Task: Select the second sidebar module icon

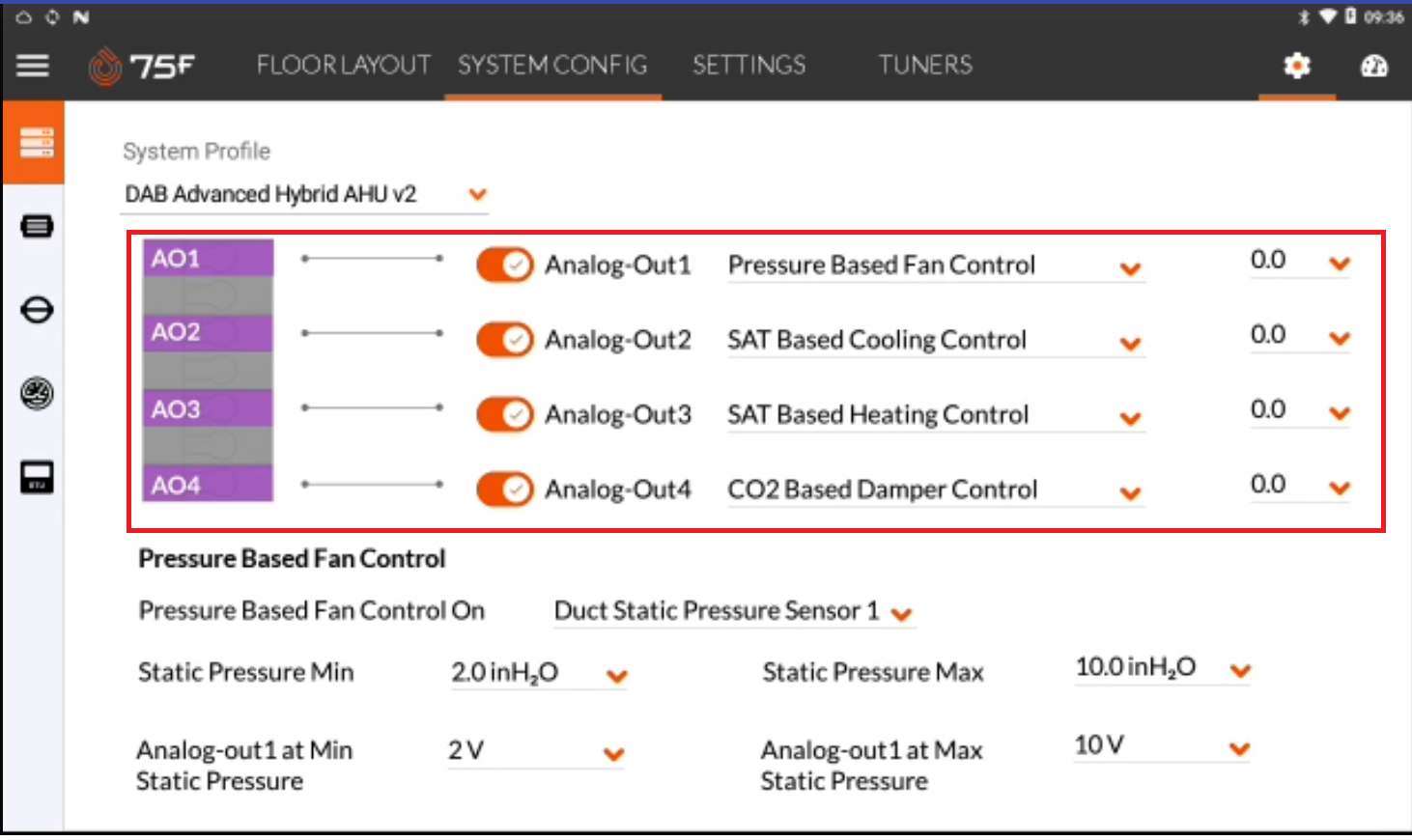Action: click(37, 227)
